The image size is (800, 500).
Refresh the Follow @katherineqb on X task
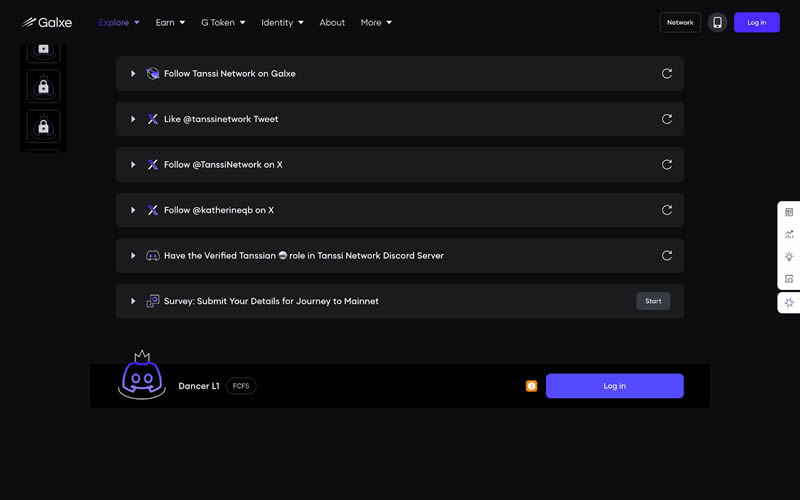666,210
